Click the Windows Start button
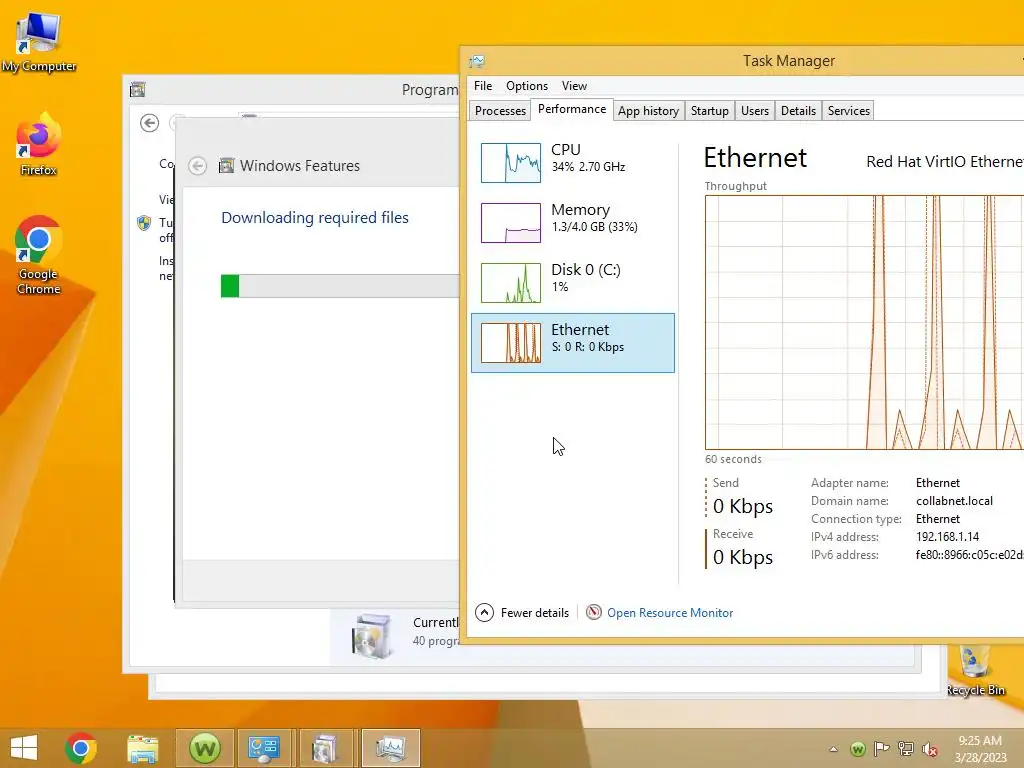Viewport: 1024px width, 768px height. tap(24, 748)
